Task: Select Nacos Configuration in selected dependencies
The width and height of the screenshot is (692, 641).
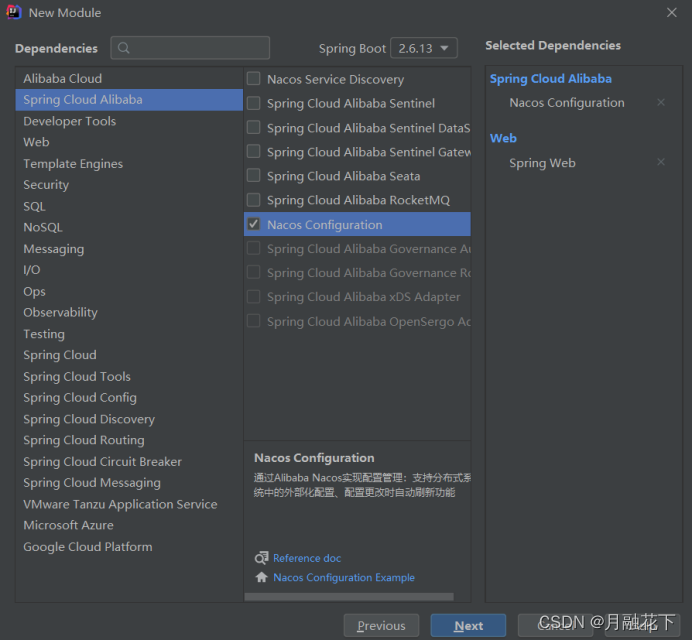Action: [567, 103]
